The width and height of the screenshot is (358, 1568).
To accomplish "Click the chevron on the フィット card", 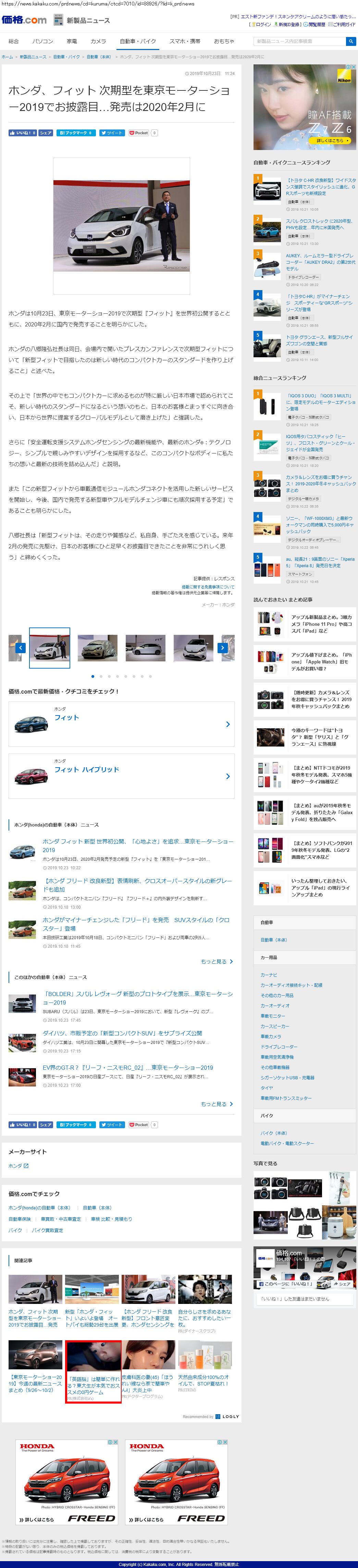I will point(228,724).
